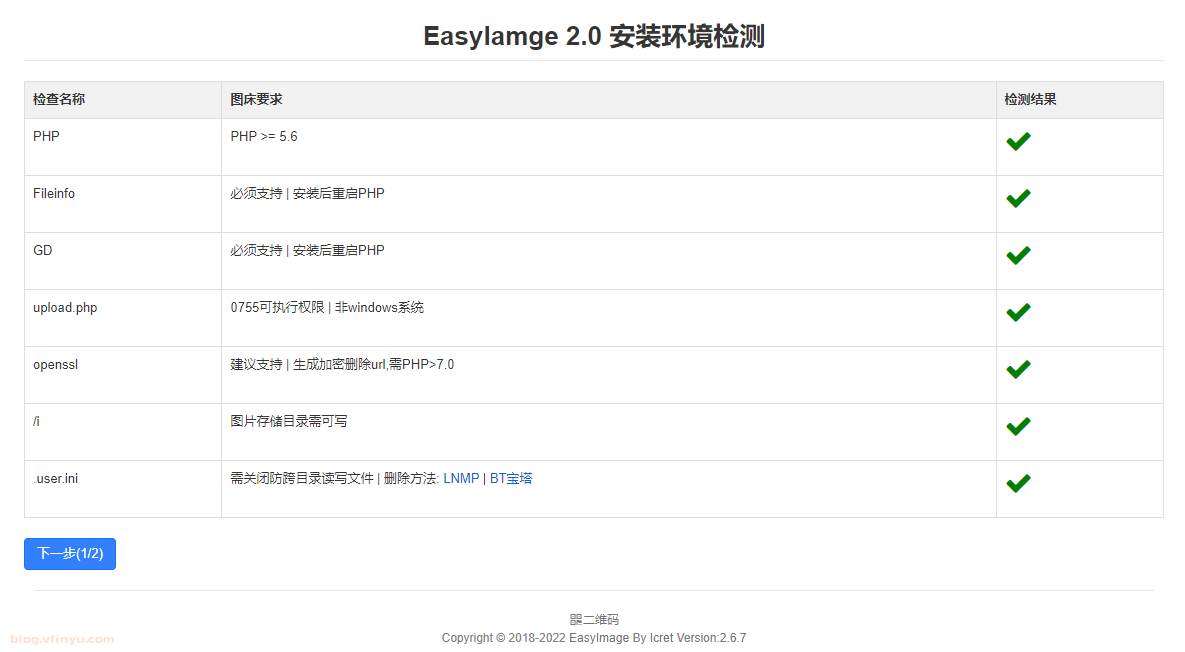Open the LNMP removal method link
The image size is (1185, 652).
461,478
